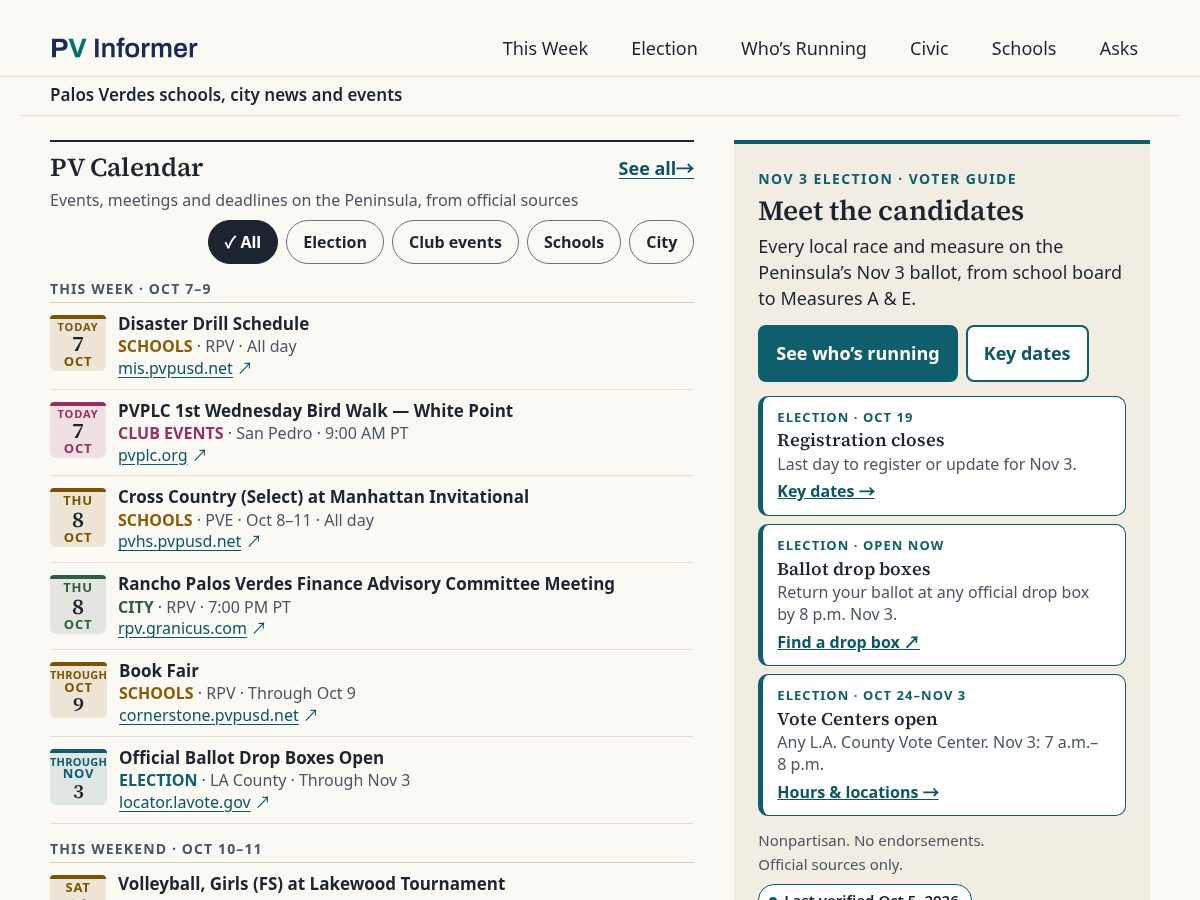The width and height of the screenshot is (1200, 900).
Task: Click Thu Oct 8 badge for Cross Country
Action: [x=78, y=517]
